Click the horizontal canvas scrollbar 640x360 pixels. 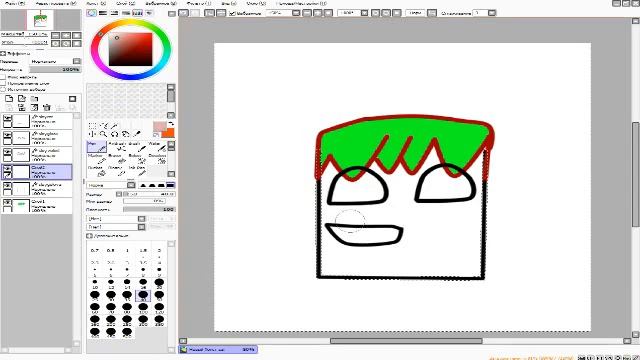tap(406, 341)
